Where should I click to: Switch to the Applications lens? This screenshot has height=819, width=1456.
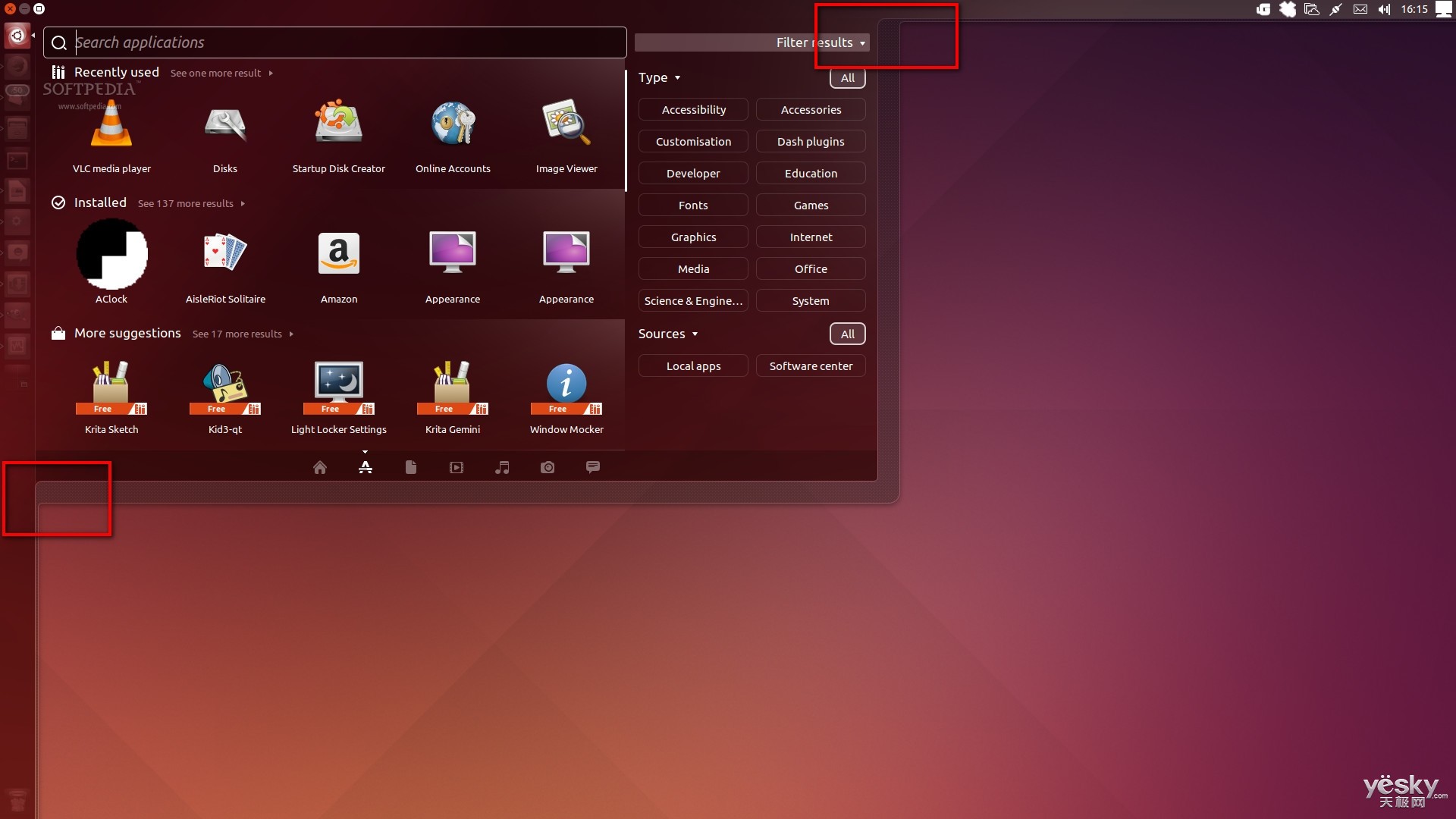click(x=366, y=467)
